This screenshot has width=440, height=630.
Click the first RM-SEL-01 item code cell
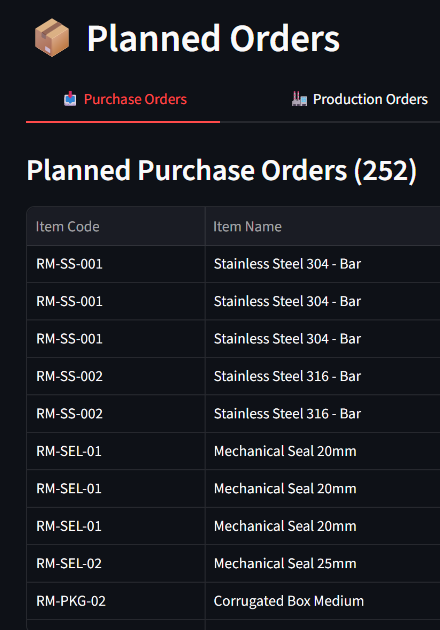(116, 451)
